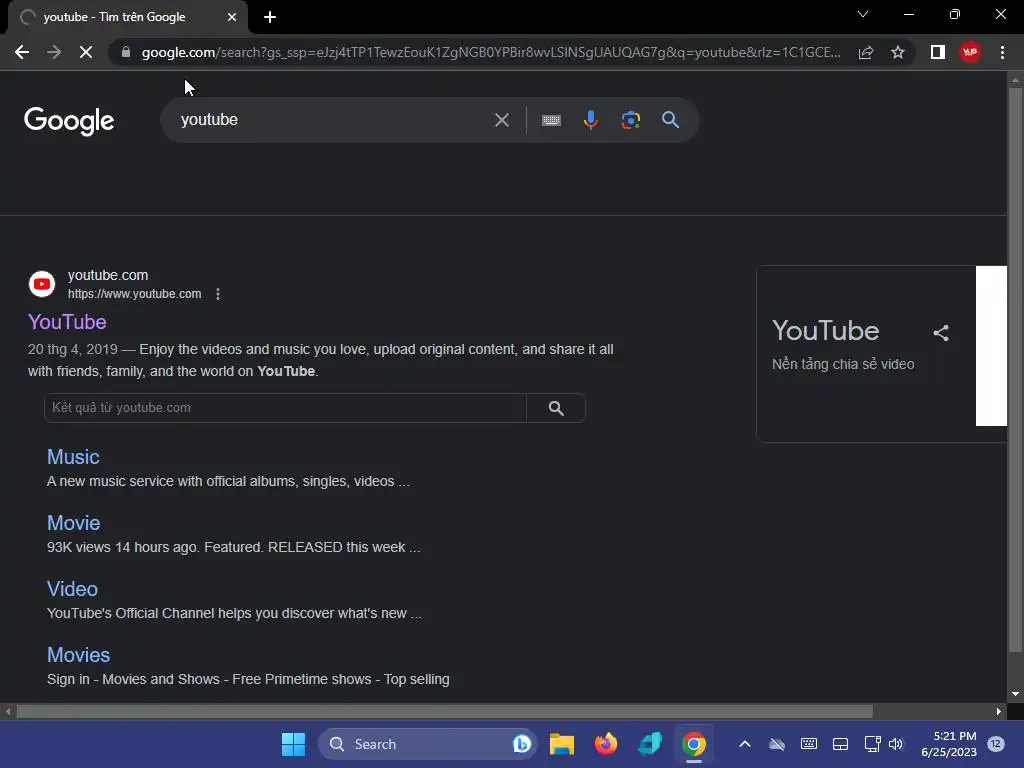Open the Windows Start menu

click(x=293, y=744)
